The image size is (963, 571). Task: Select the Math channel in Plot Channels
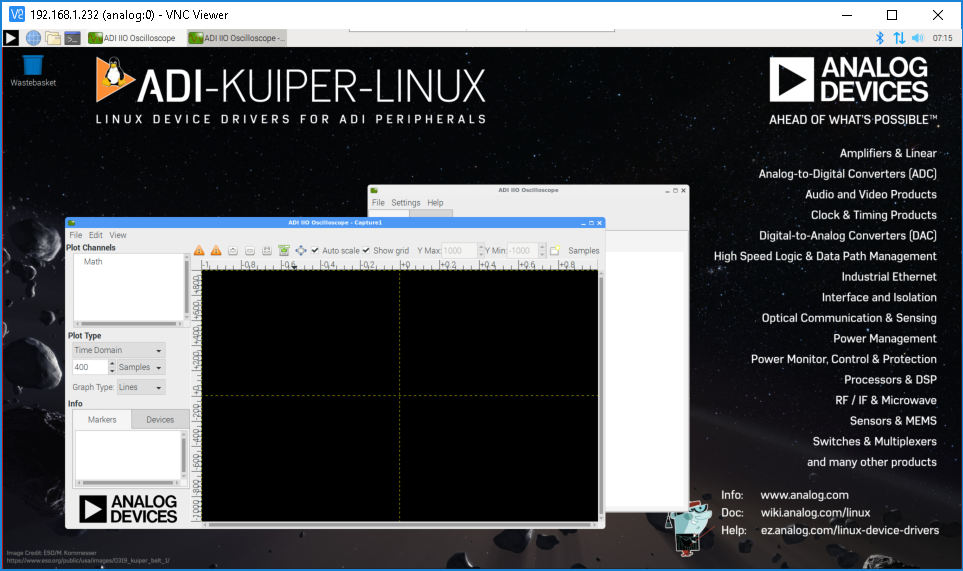pyautogui.click(x=93, y=262)
